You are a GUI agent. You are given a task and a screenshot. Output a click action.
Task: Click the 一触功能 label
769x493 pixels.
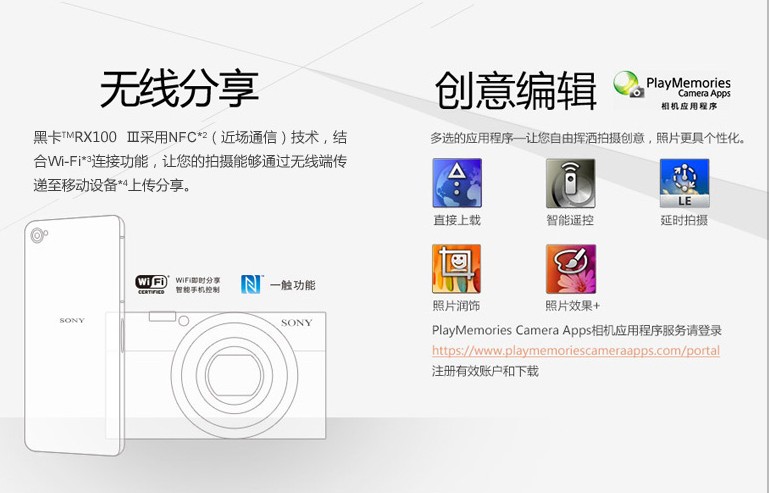293,285
